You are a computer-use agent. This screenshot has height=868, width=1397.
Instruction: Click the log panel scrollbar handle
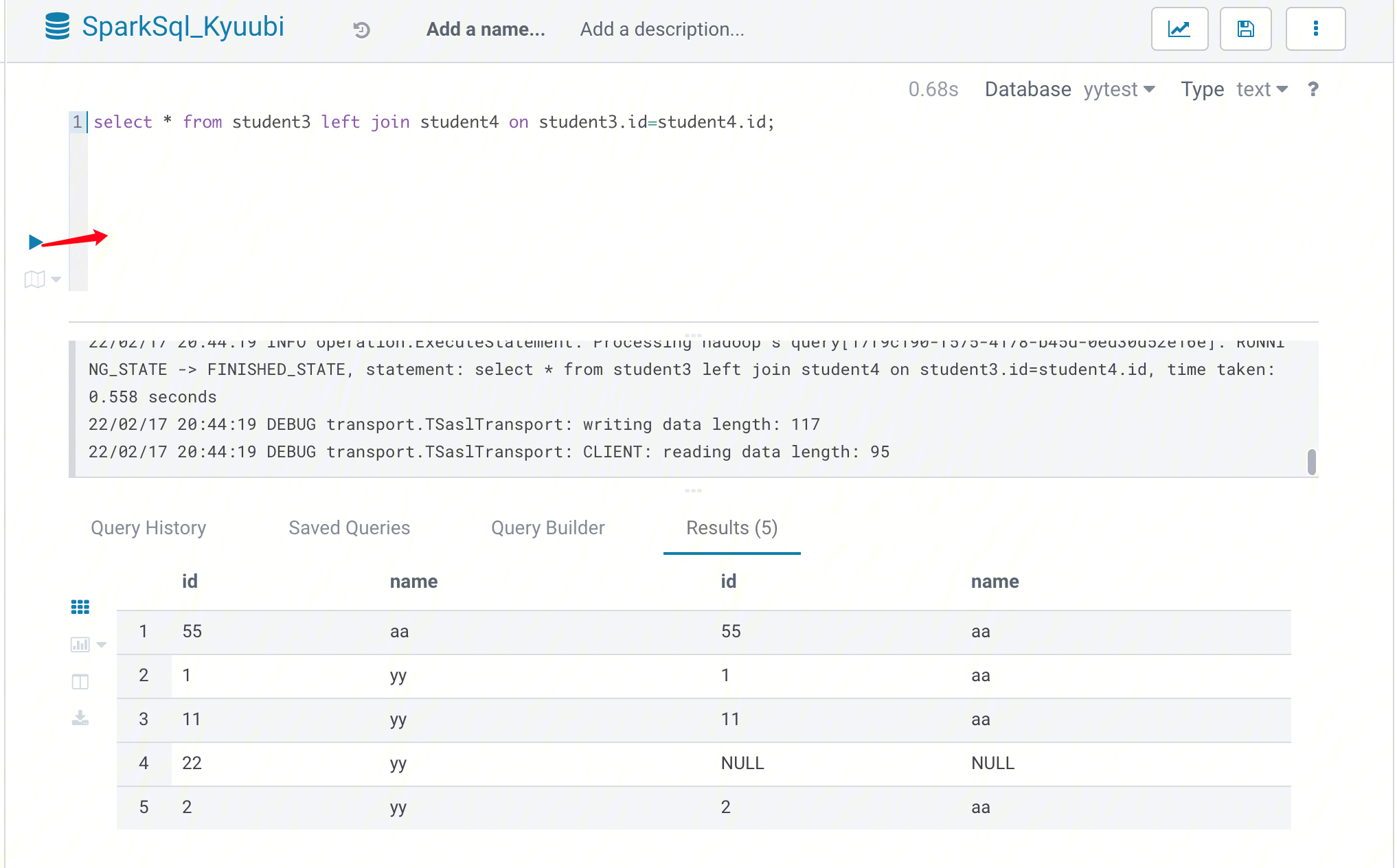(x=1311, y=461)
